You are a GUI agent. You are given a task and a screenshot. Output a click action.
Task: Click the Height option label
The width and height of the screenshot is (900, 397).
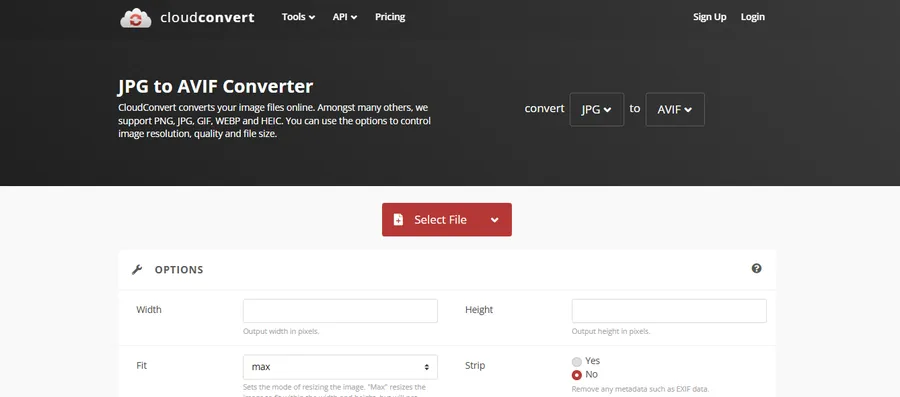[x=479, y=310]
